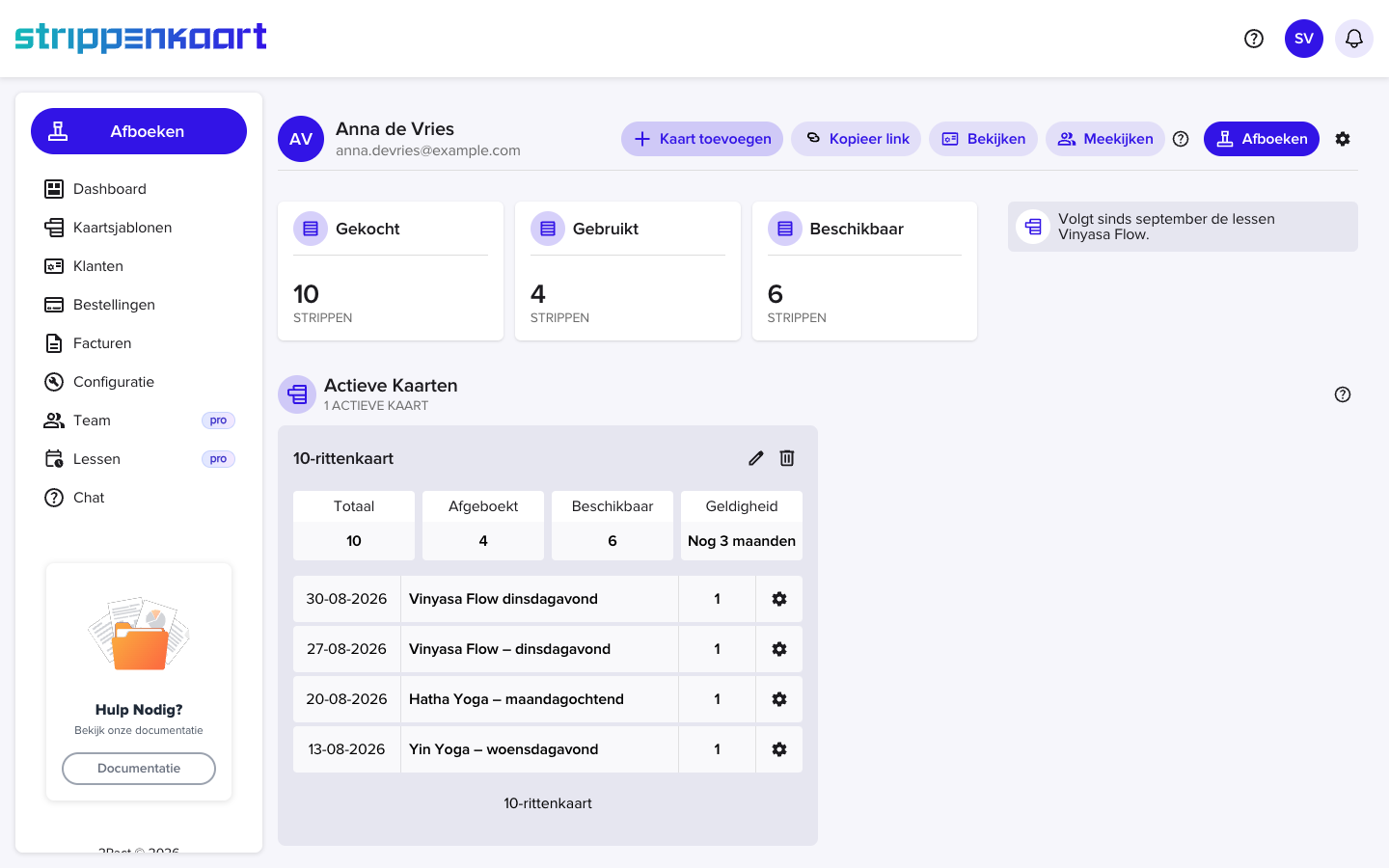Open Facturen page
The image size is (1389, 868).
(x=139, y=343)
